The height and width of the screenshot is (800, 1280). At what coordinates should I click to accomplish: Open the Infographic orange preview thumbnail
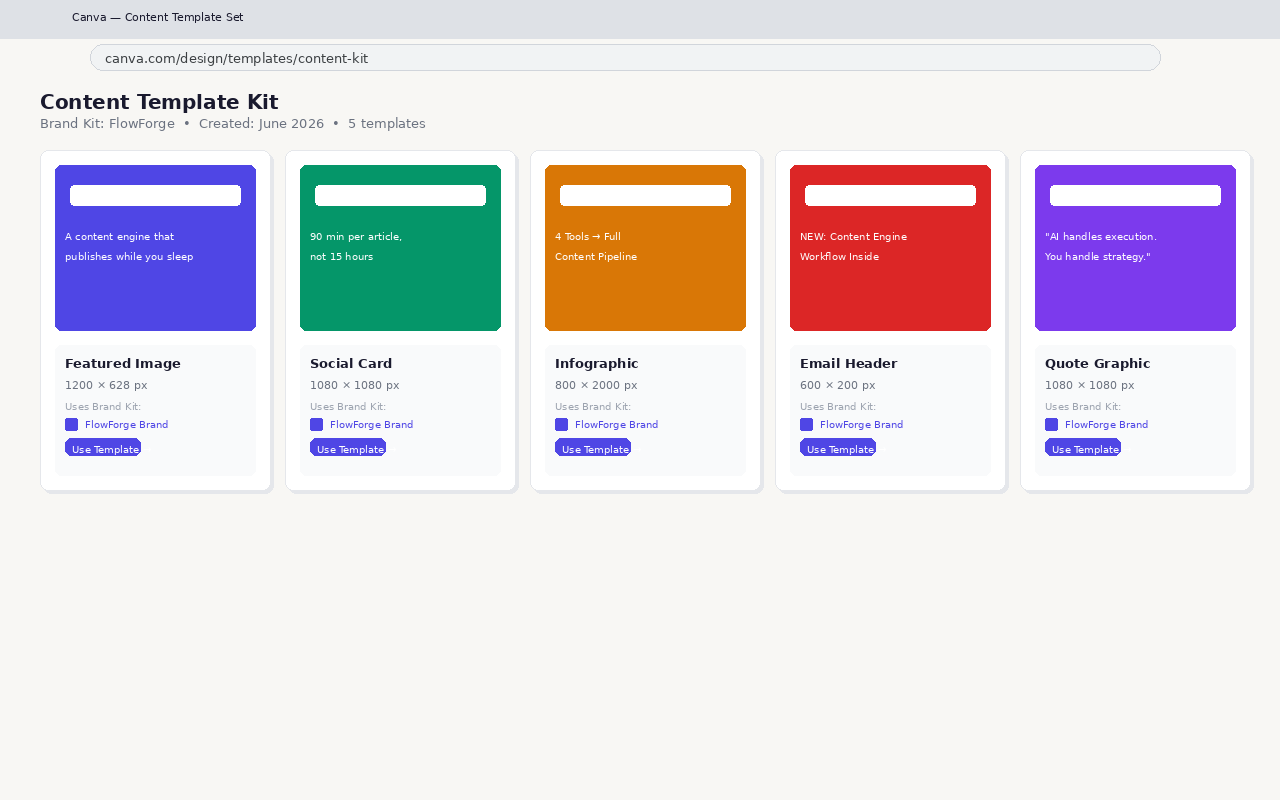tap(645, 248)
